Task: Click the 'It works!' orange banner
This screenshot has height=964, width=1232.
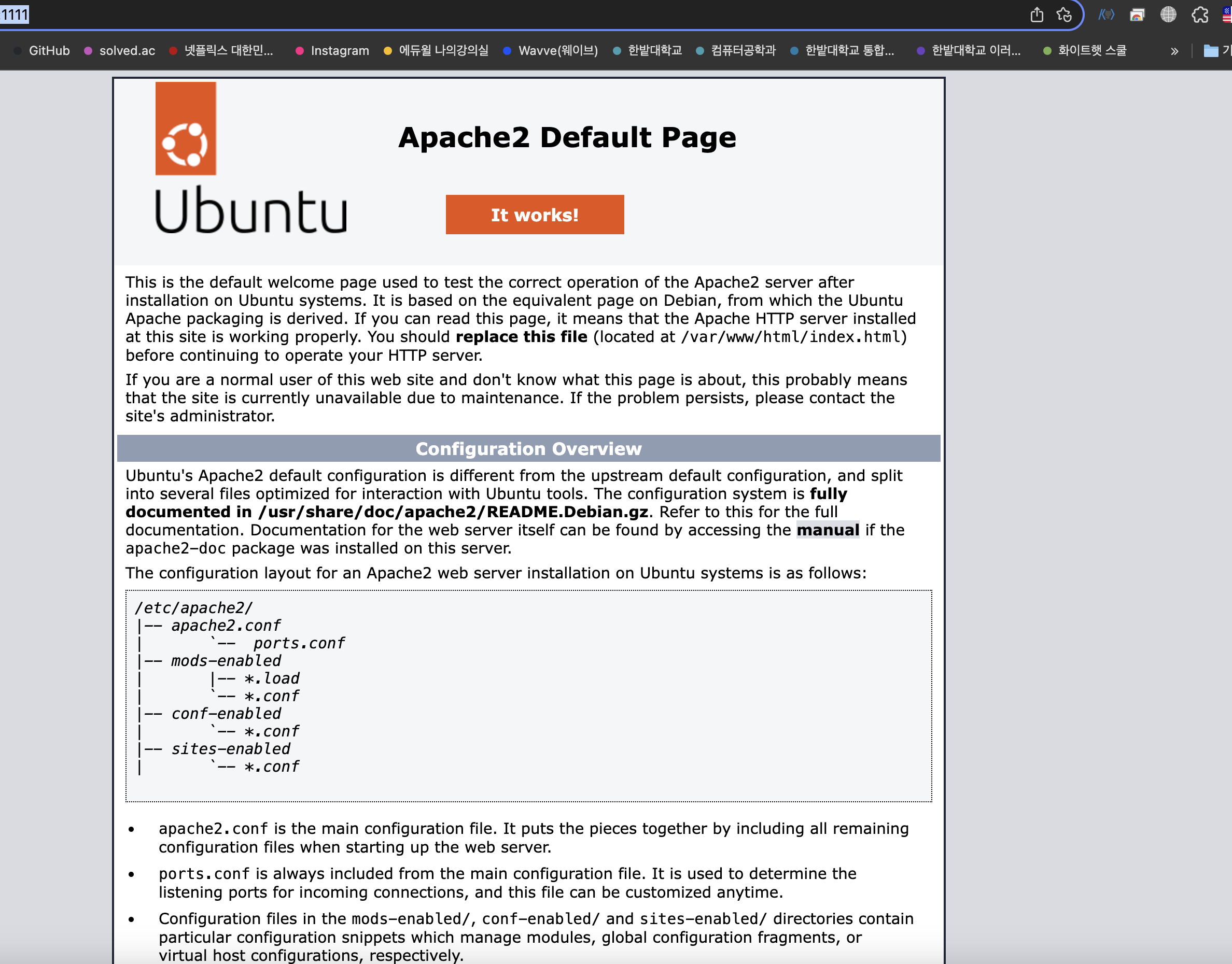Action: [x=535, y=215]
